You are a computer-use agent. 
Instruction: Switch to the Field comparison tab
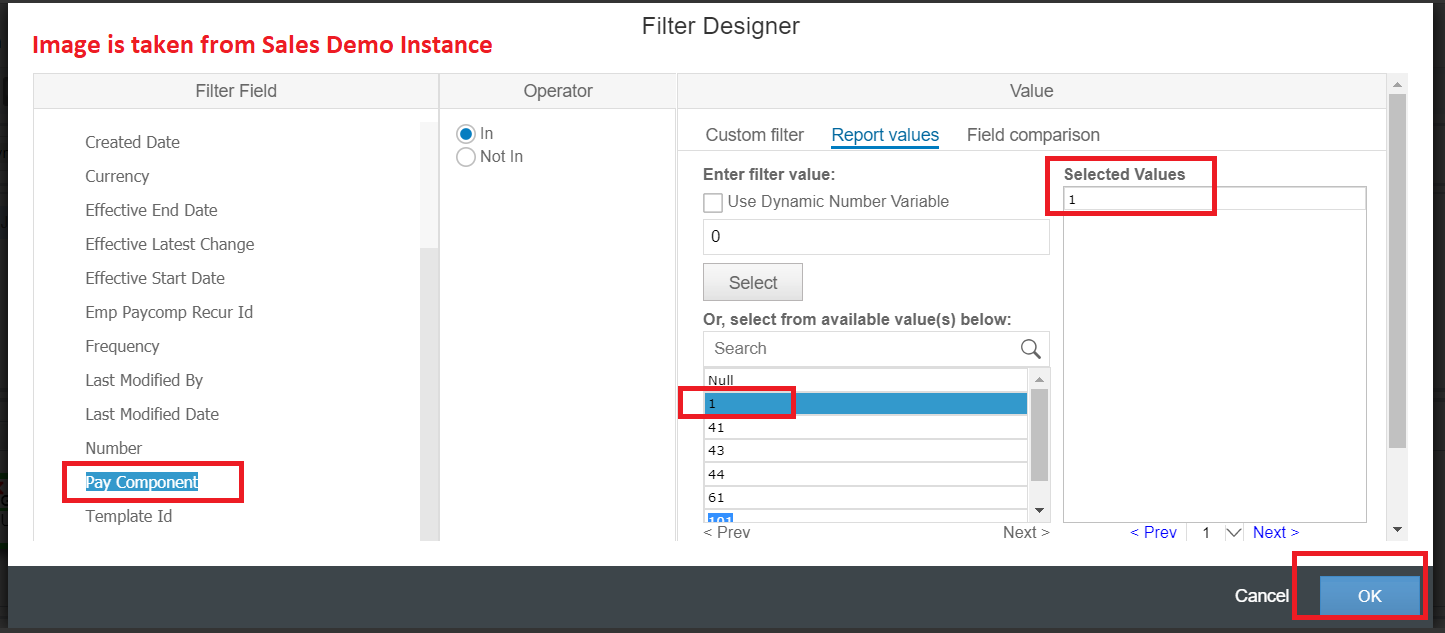click(x=1033, y=135)
